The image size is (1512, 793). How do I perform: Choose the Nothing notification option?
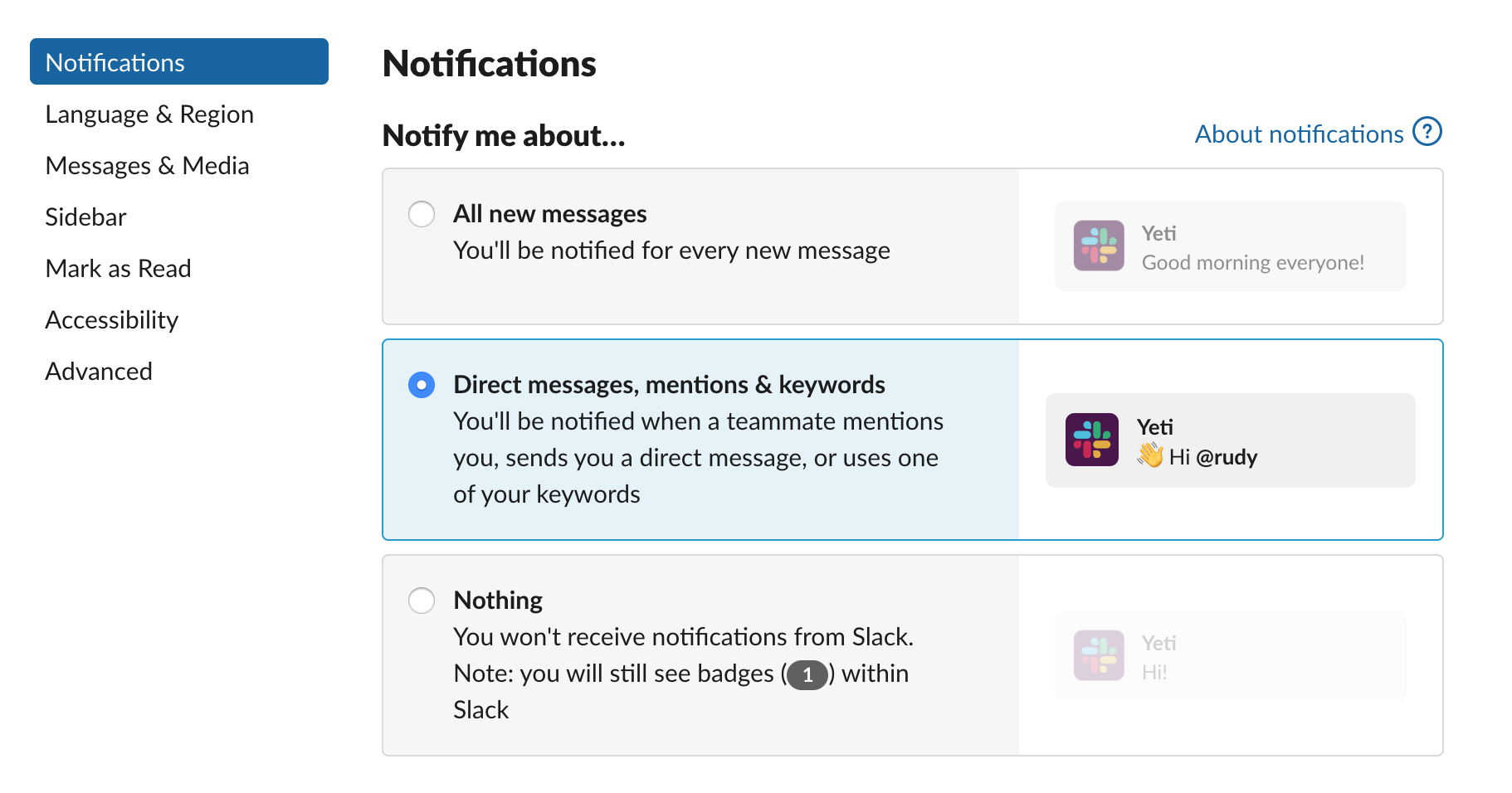[422, 600]
